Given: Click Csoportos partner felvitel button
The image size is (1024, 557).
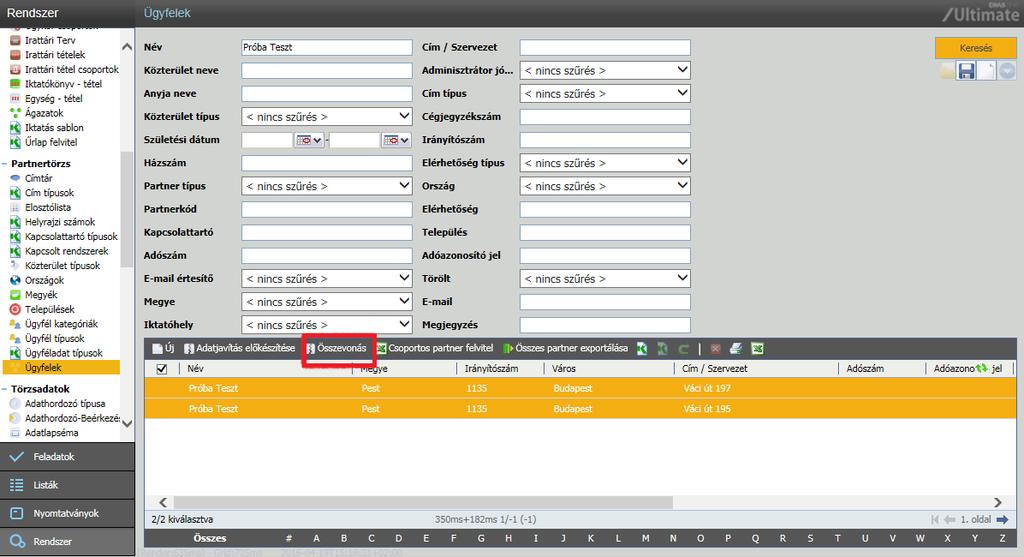Looking at the screenshot, I should (435, 348).
